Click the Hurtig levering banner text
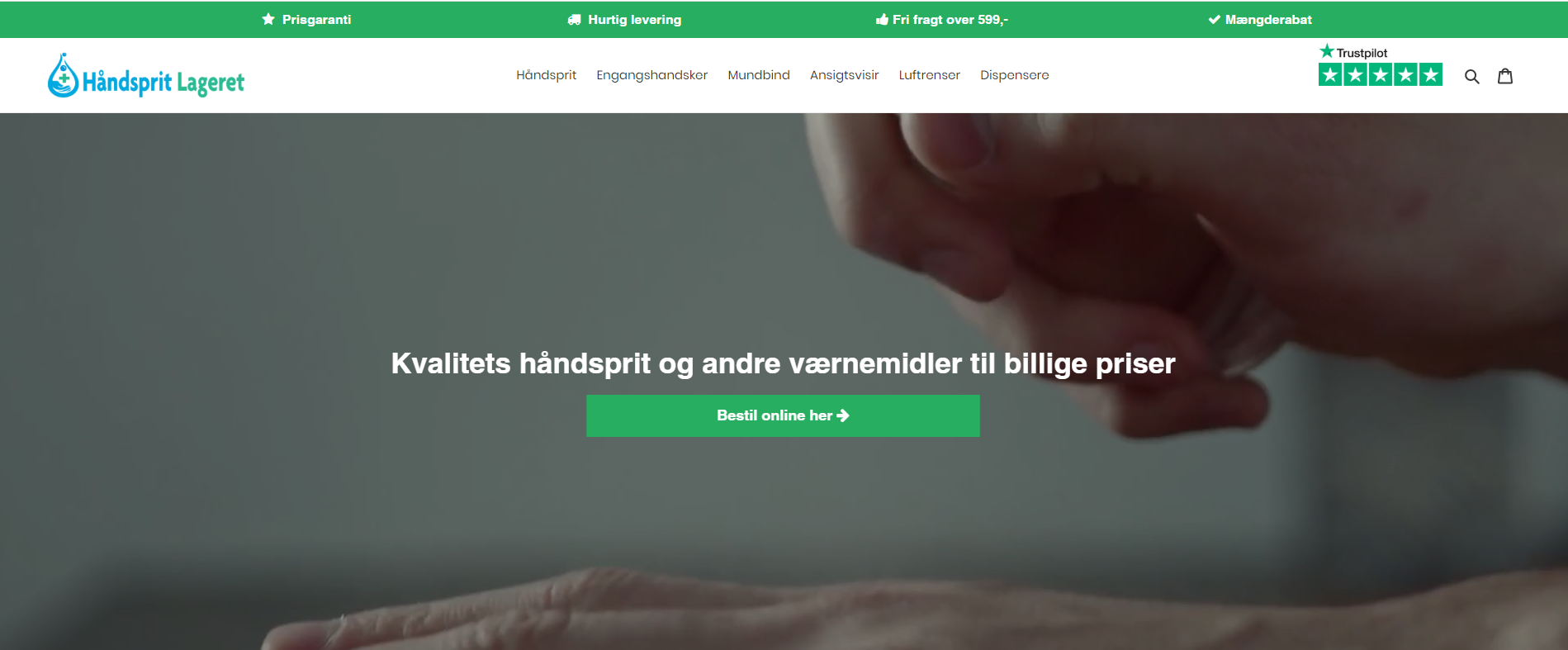 [x=634, y=19]
